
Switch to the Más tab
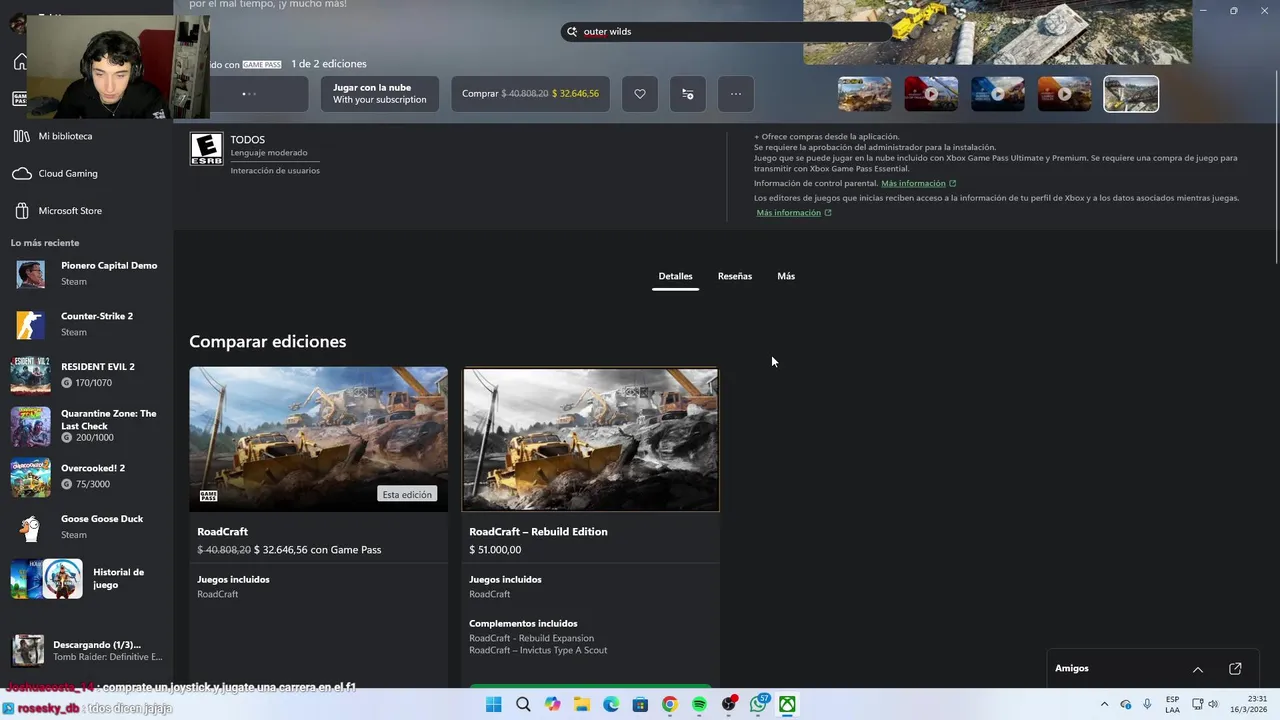786,276
